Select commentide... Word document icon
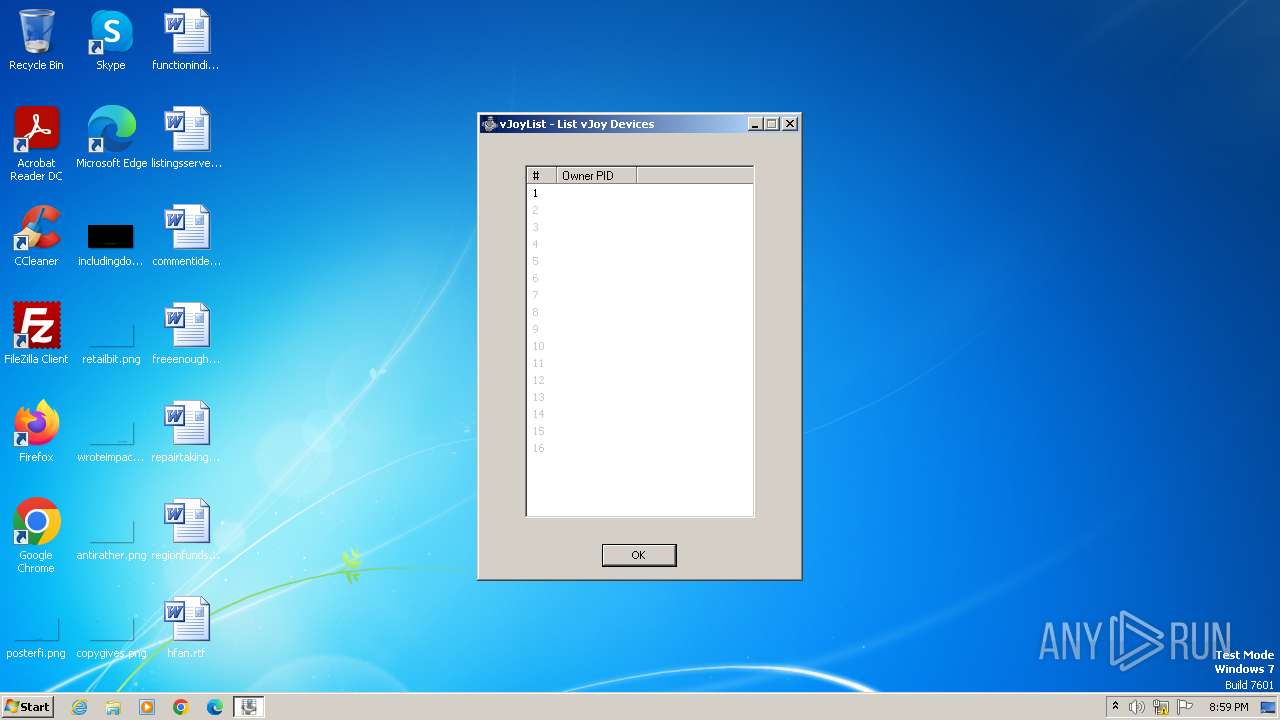 coord(186,236)
